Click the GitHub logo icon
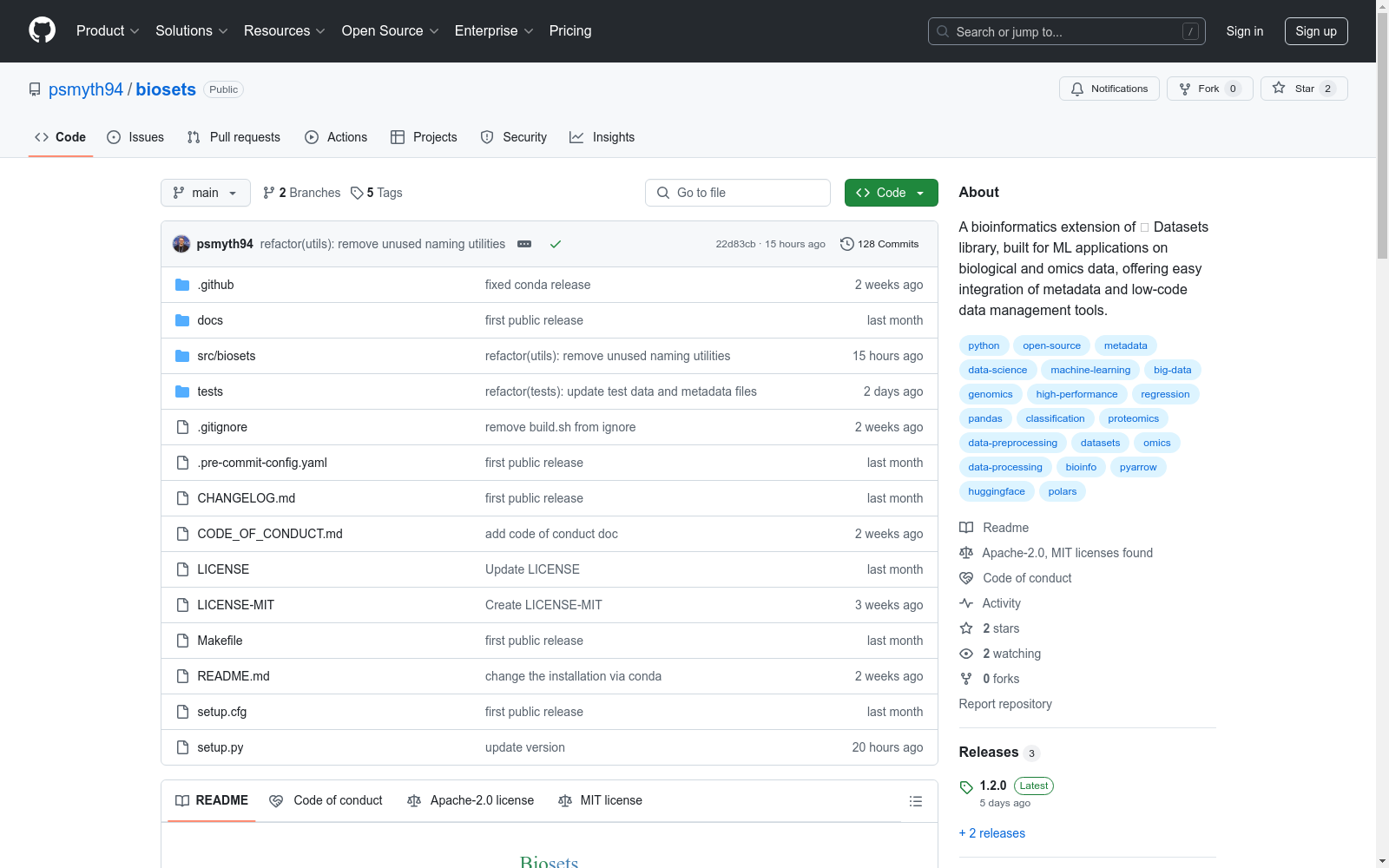Image resolution: width=1389 pixels, height=868 pixels. [42, 30]
